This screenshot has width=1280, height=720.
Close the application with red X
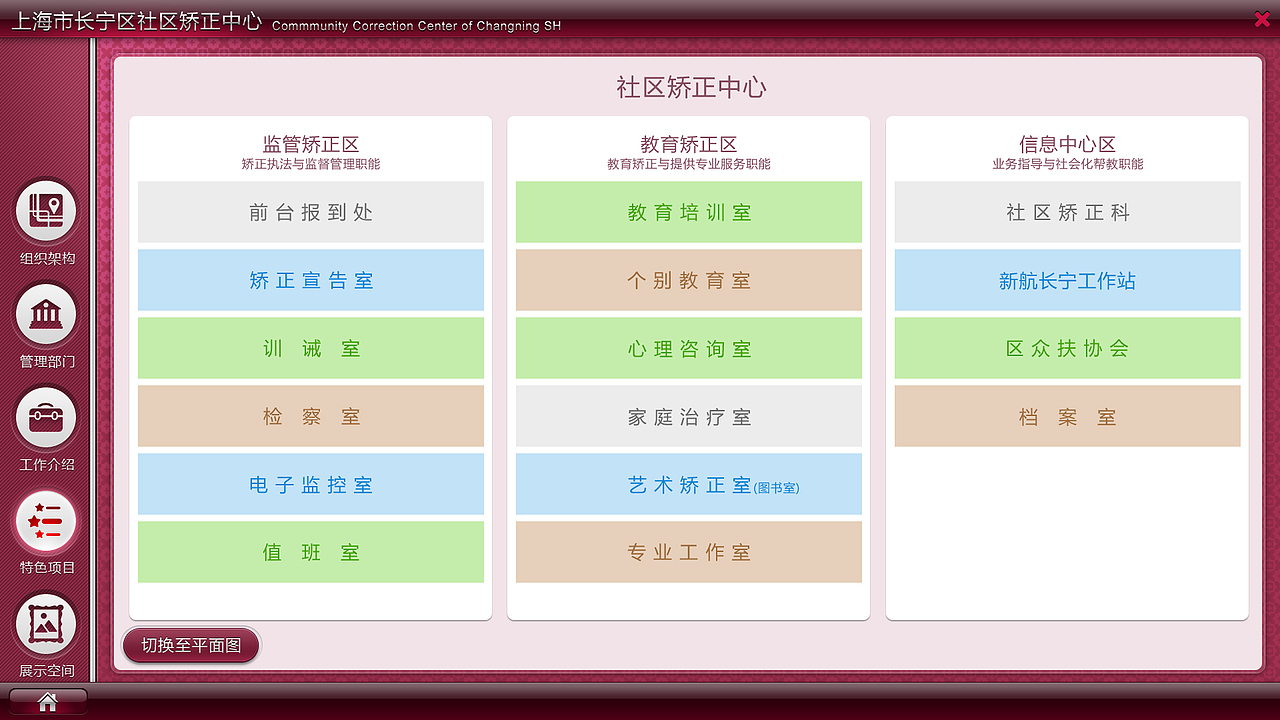click(x=1262, y=18)
